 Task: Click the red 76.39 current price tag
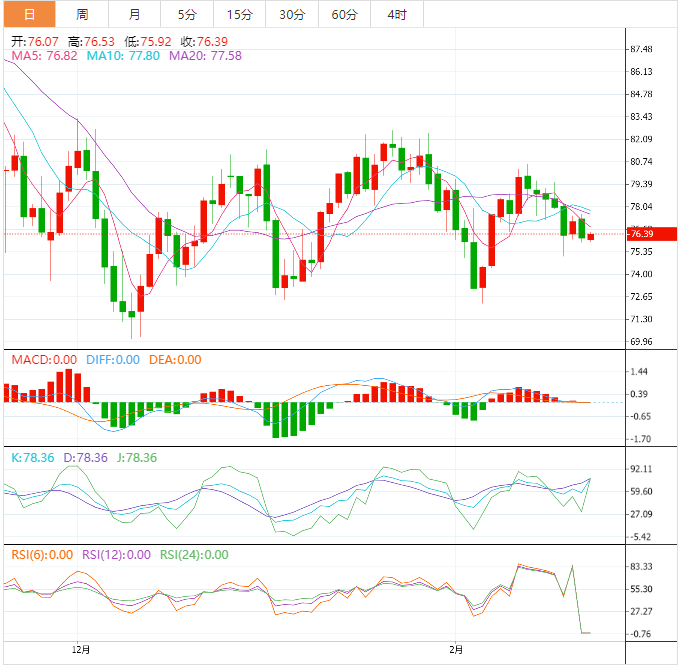(x=641, y=234)
